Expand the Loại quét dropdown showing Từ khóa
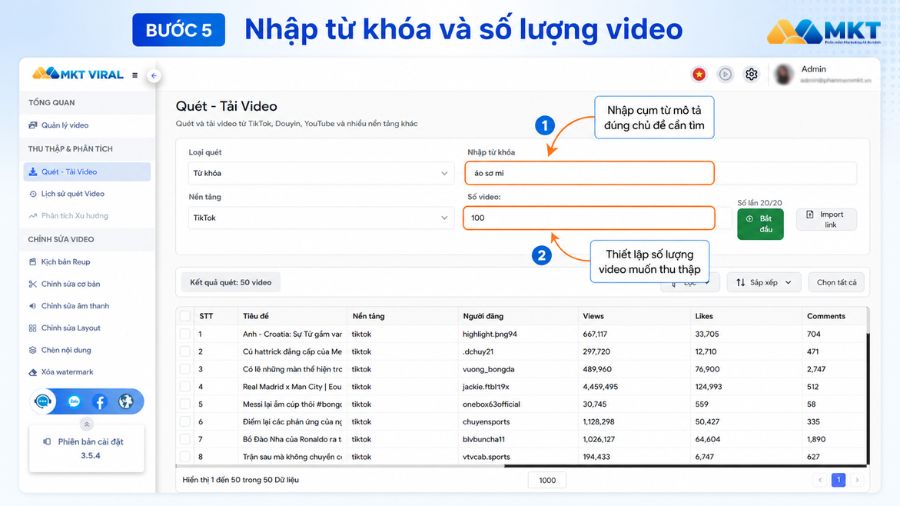Image resolution: width=900 pixels, height=506 pixels. click(320, 173)
